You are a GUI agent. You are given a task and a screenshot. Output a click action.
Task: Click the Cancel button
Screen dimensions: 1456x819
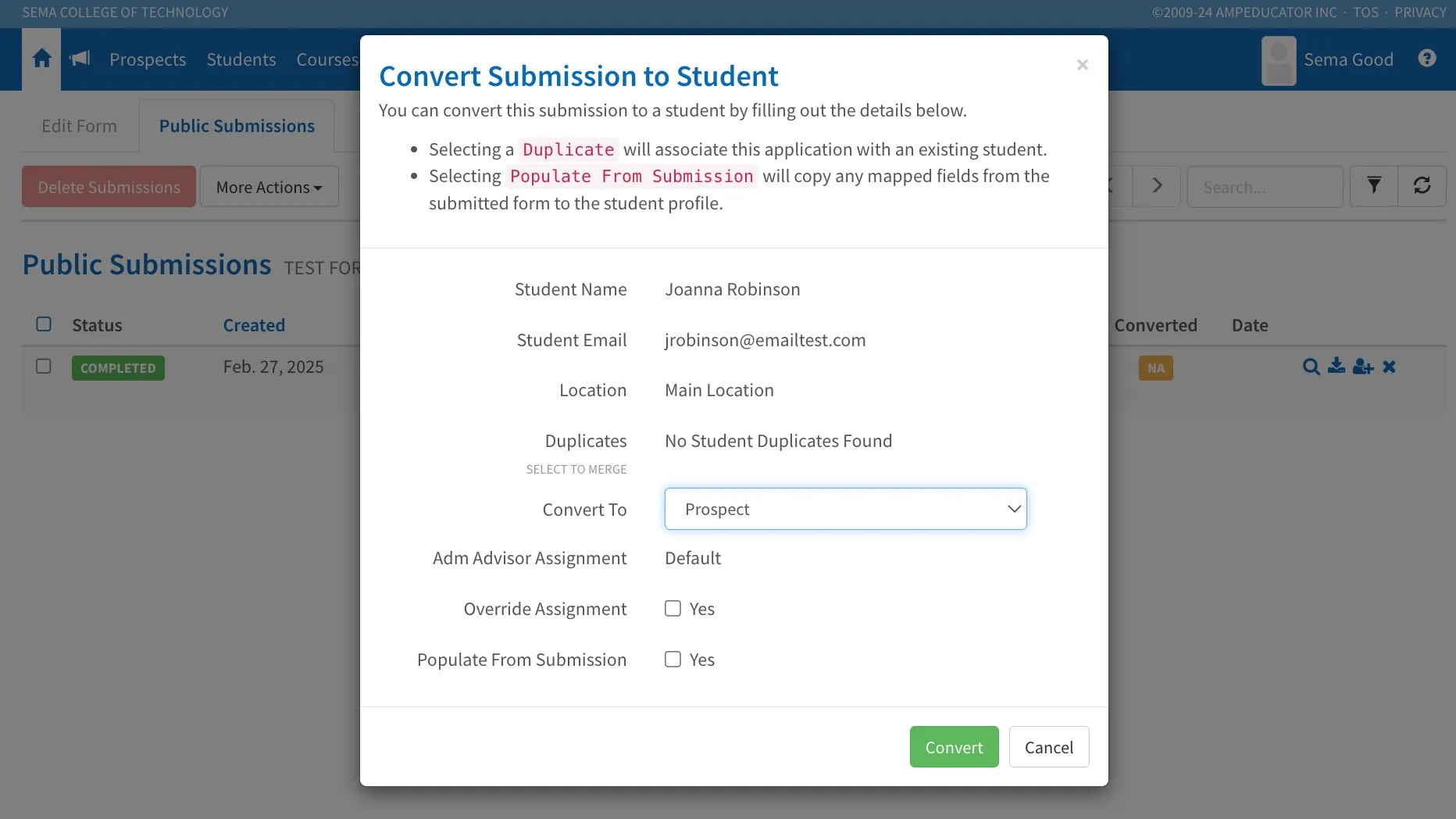click(x=1049, y=747)
